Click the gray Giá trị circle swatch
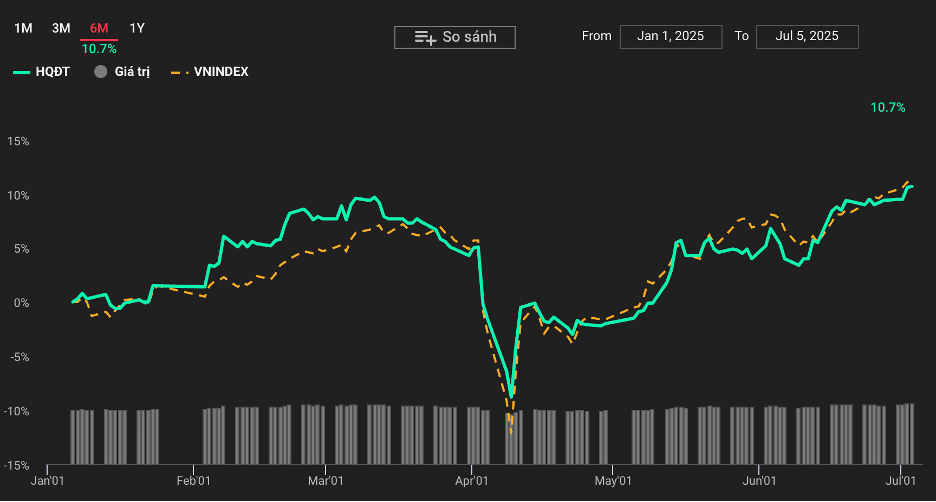This screenshot has width=936, height=502. pyautogui.click(x=100, y=72)
